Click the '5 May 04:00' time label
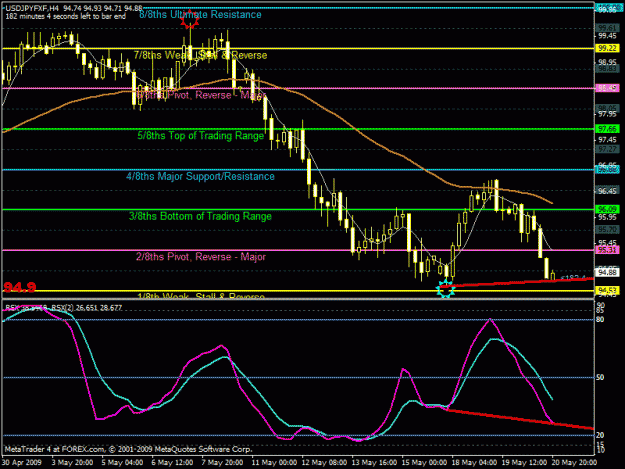The height and width of the screenshot is (469, 625). tap(122, 463)
